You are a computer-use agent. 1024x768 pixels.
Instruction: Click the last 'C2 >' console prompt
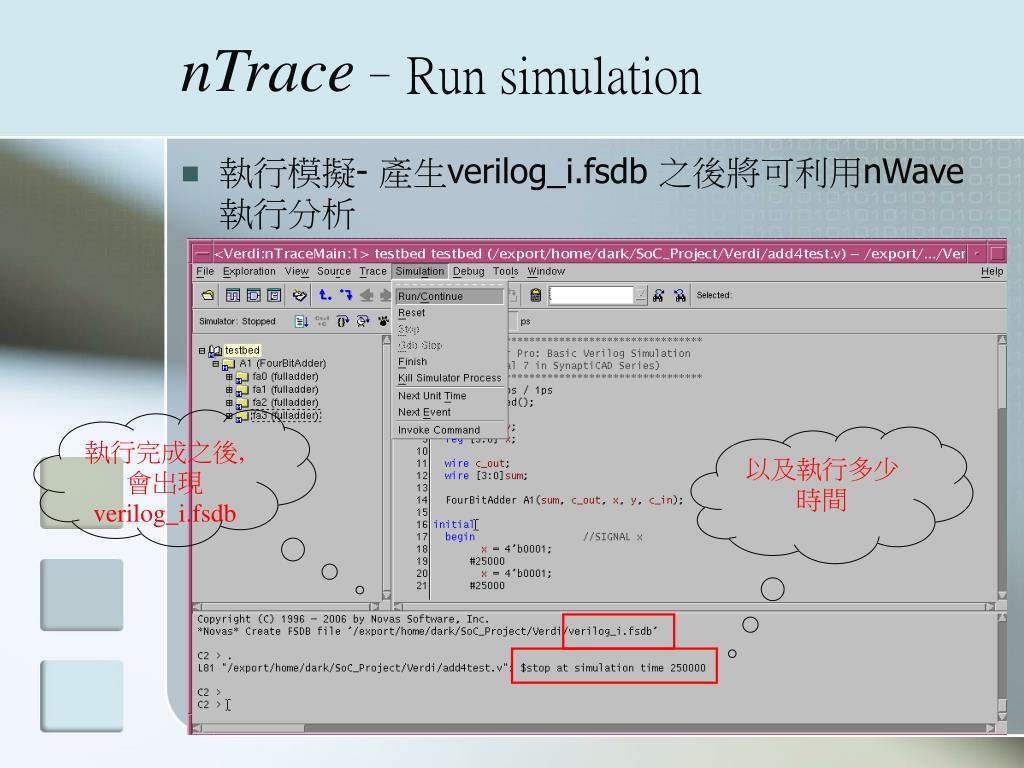[209, 705]
